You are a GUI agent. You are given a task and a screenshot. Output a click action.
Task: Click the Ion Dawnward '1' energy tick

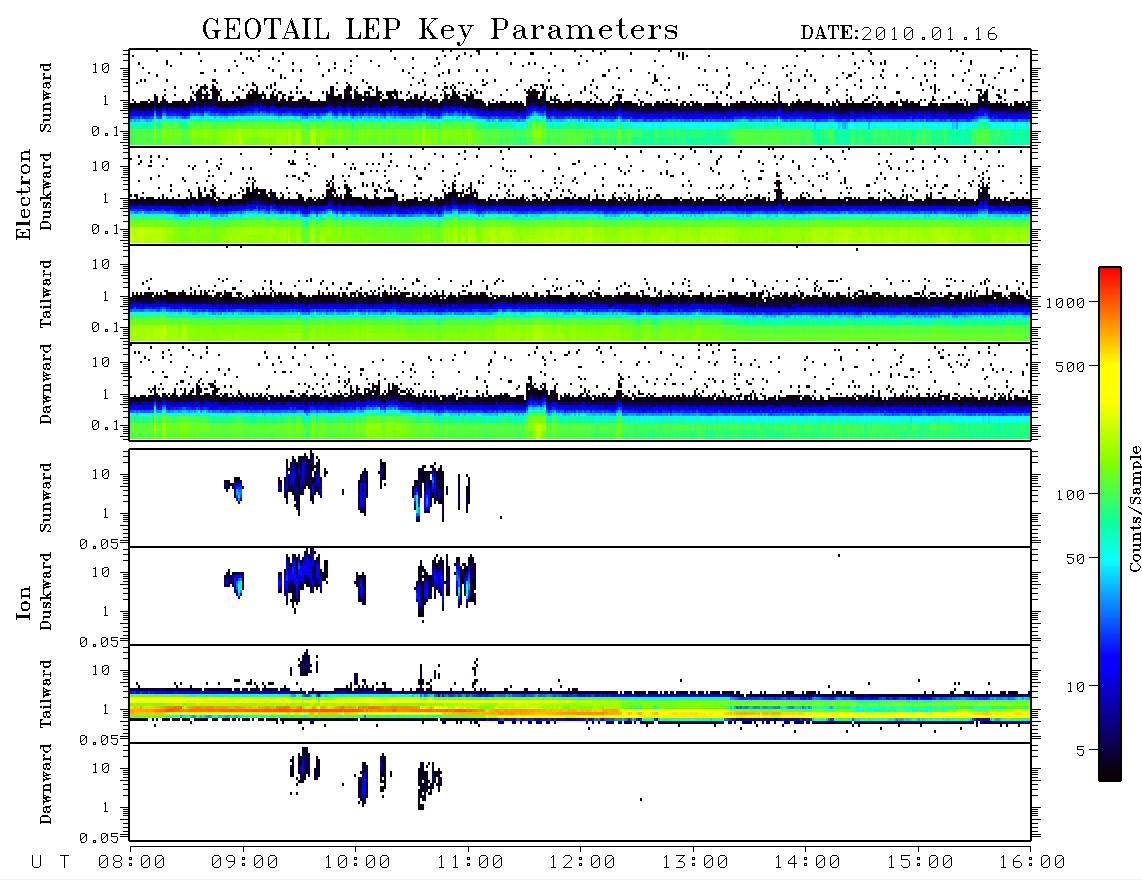106,807
